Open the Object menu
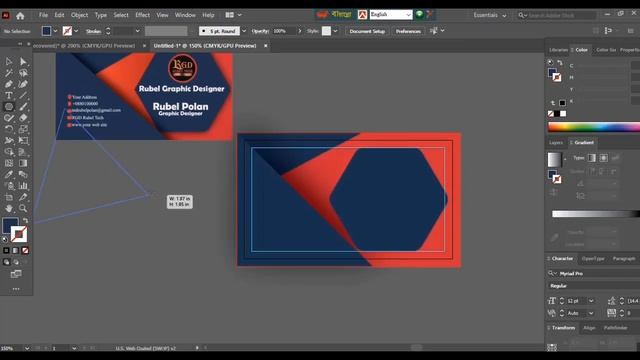The height and width of the screenshot is (360, 640). [x=79, y=15]
